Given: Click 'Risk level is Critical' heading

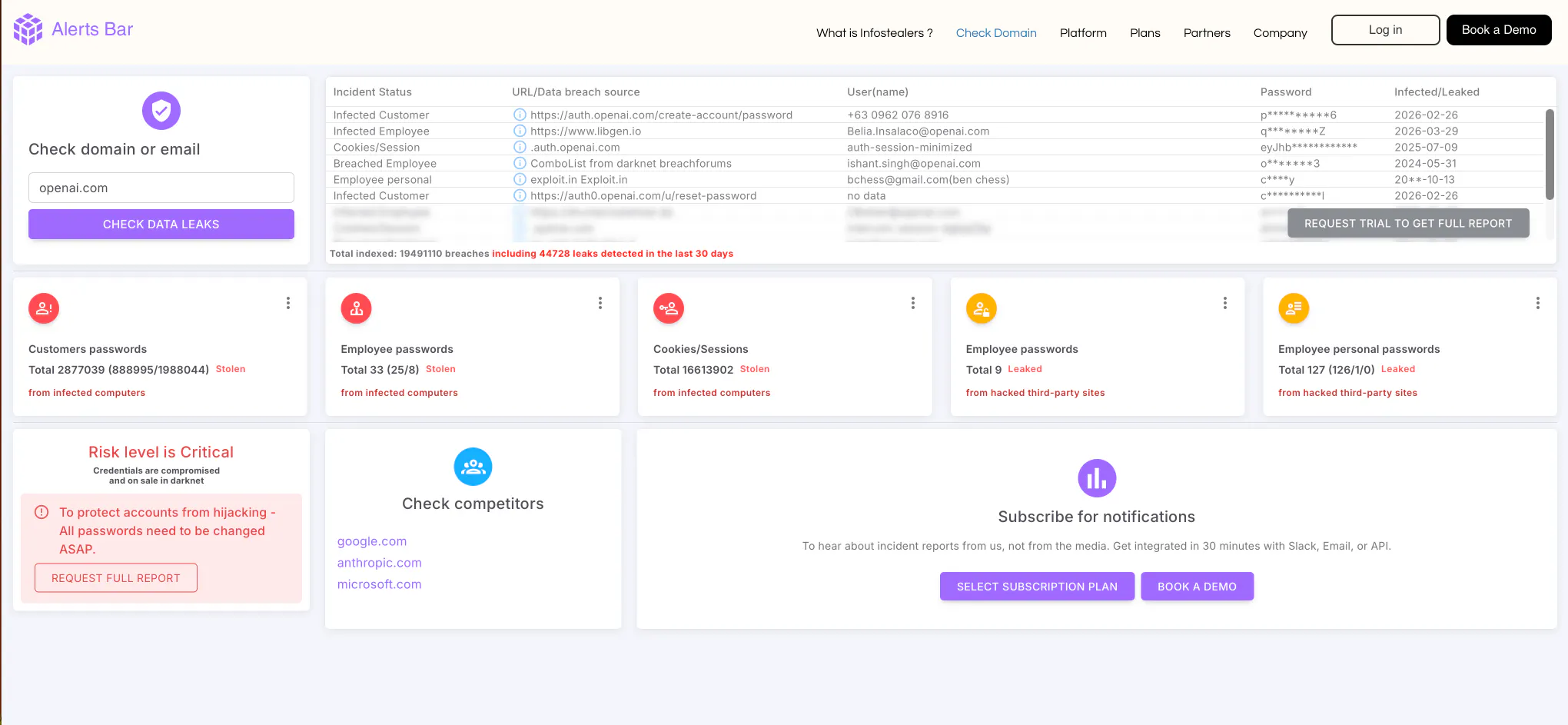Looking at the screenshot, I should click(x=161, y=452).
